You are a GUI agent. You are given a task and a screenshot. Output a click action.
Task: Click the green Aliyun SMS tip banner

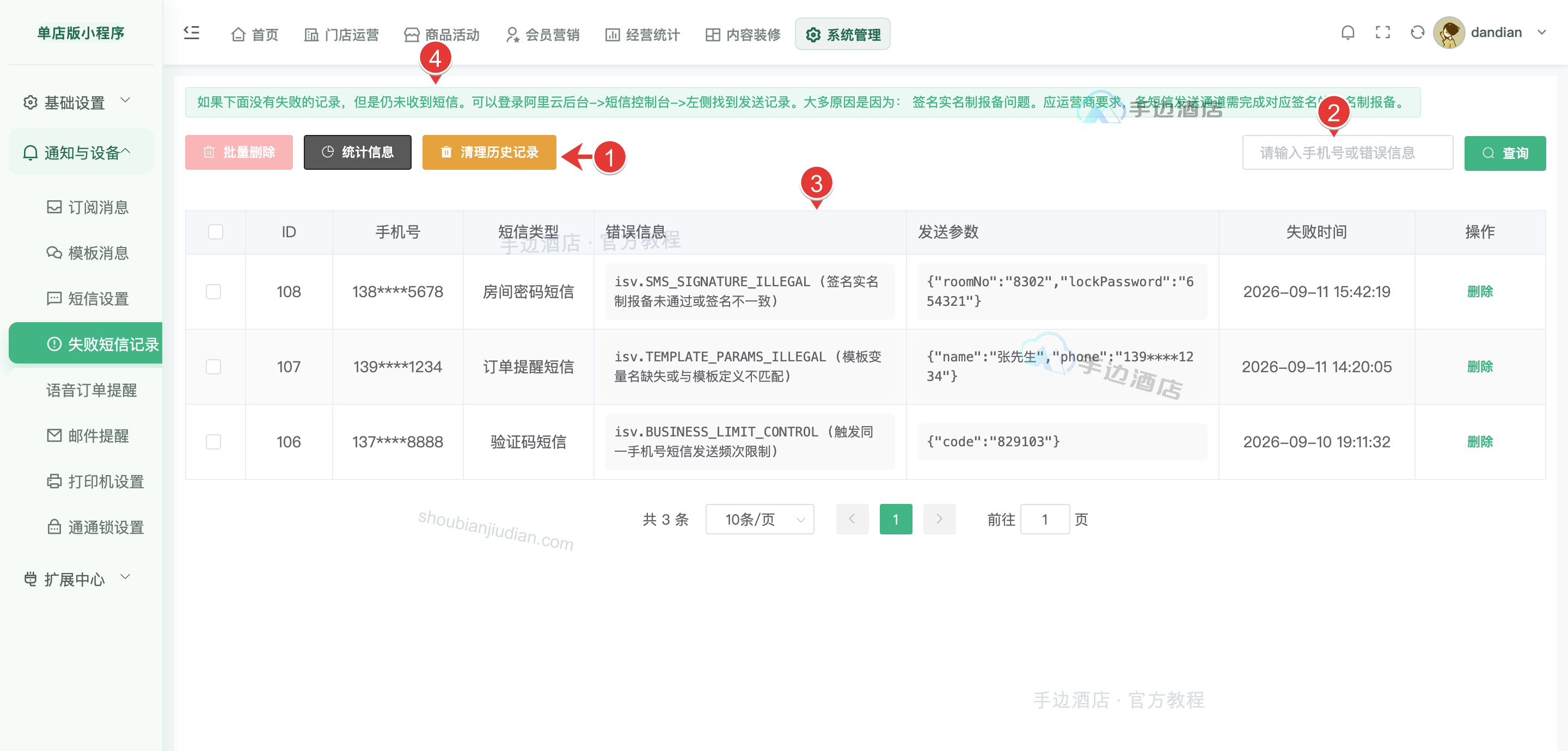click(803, 102)
